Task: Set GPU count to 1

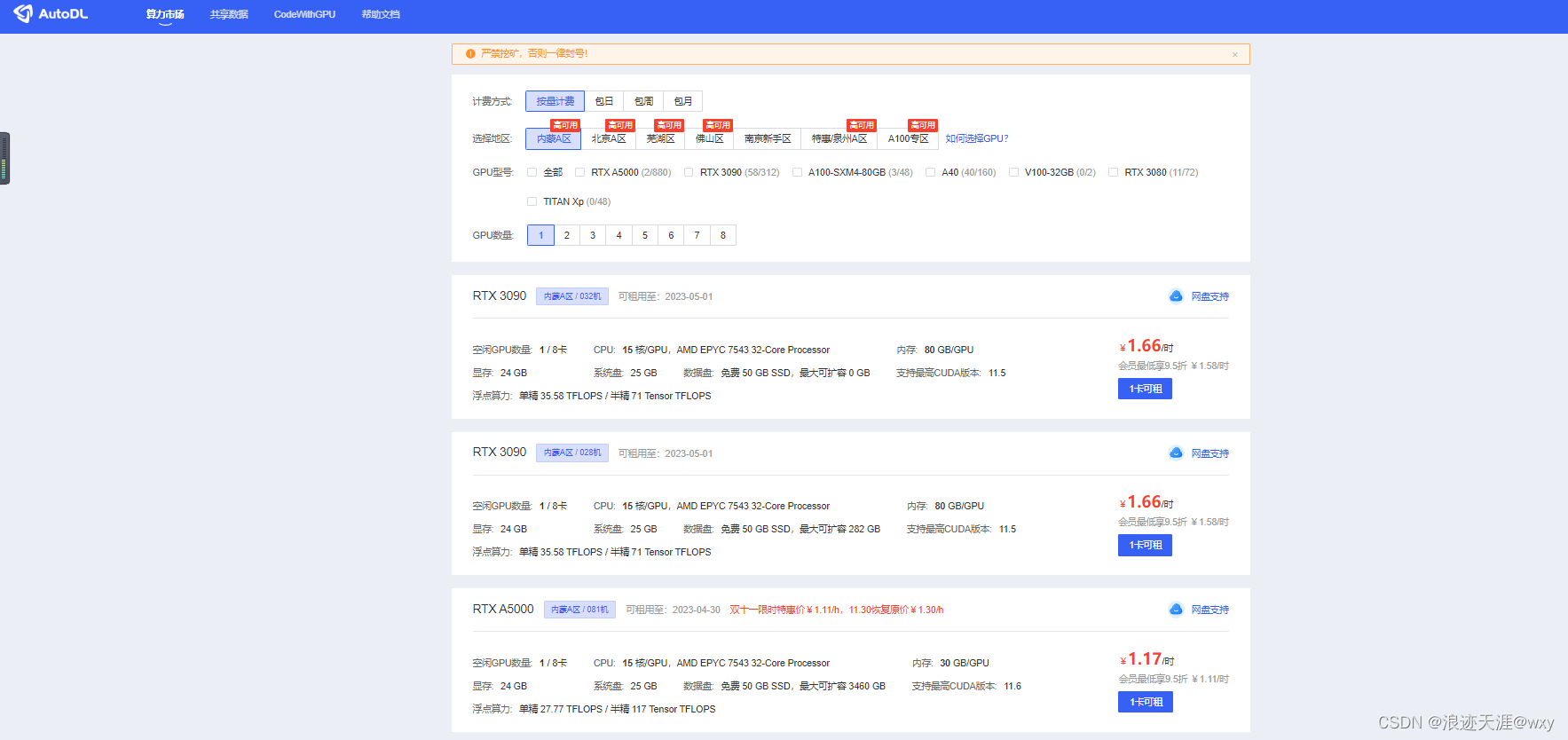Action: [540, 235]
